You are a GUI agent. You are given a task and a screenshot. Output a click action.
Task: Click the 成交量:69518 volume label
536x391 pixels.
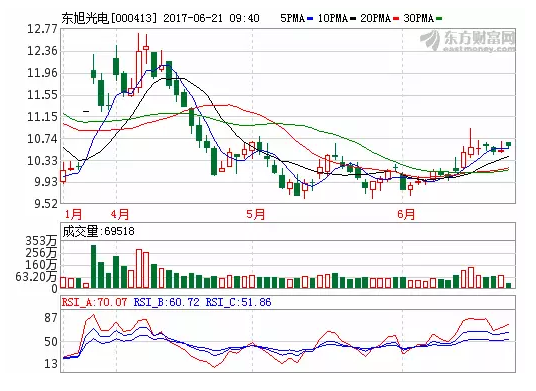click(98, 231)
